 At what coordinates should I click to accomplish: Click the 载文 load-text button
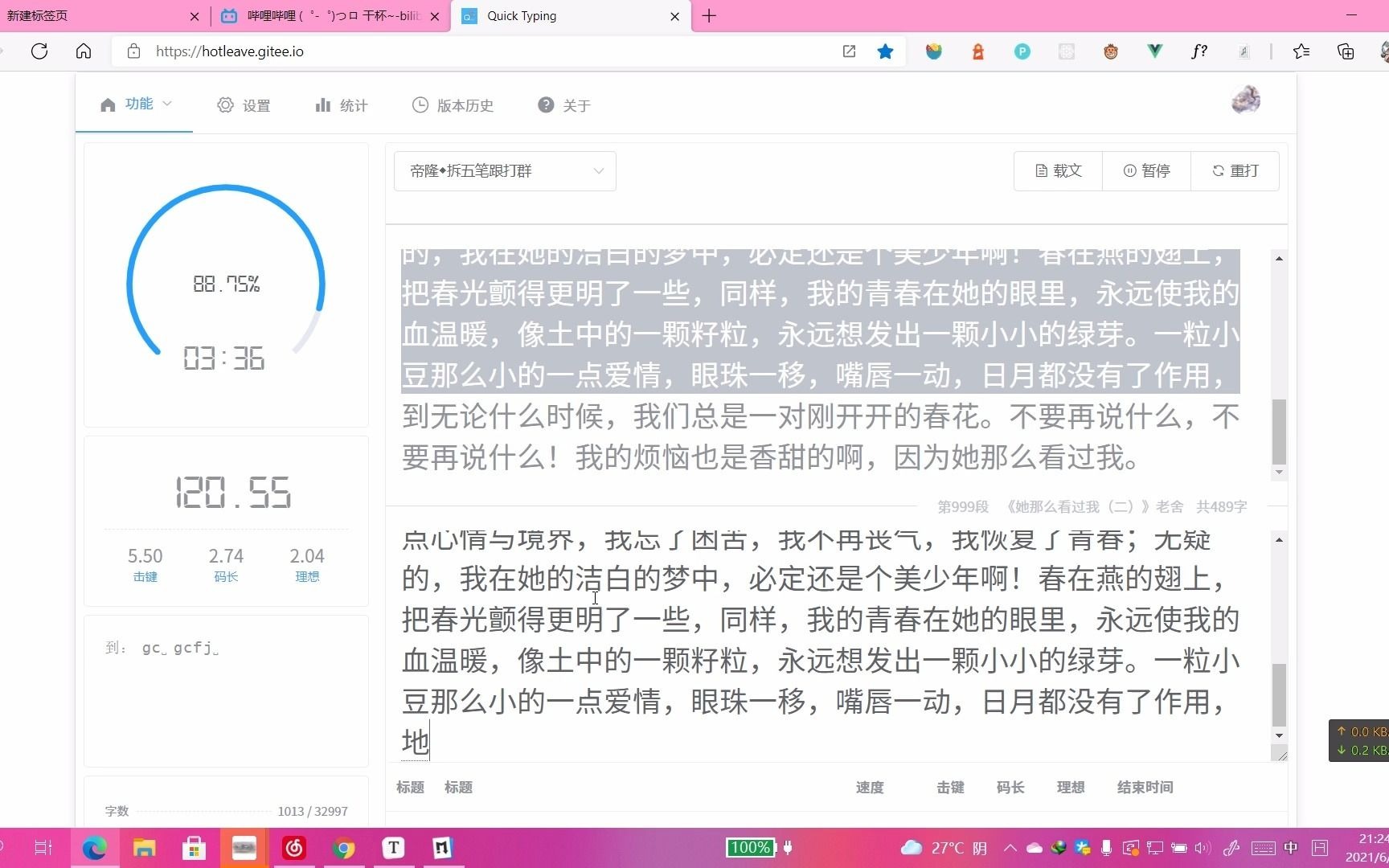[1058, 171]
